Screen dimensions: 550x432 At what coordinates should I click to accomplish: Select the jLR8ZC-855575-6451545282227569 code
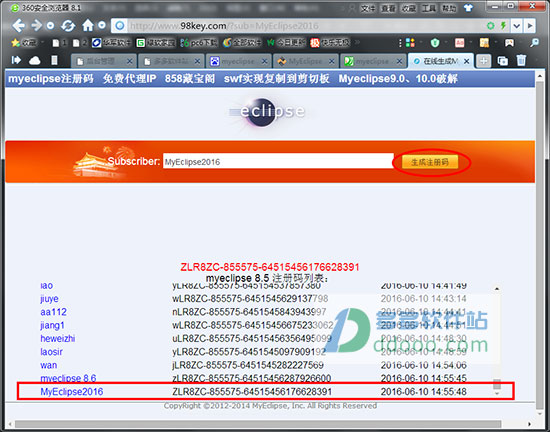(x=248, y=365)
